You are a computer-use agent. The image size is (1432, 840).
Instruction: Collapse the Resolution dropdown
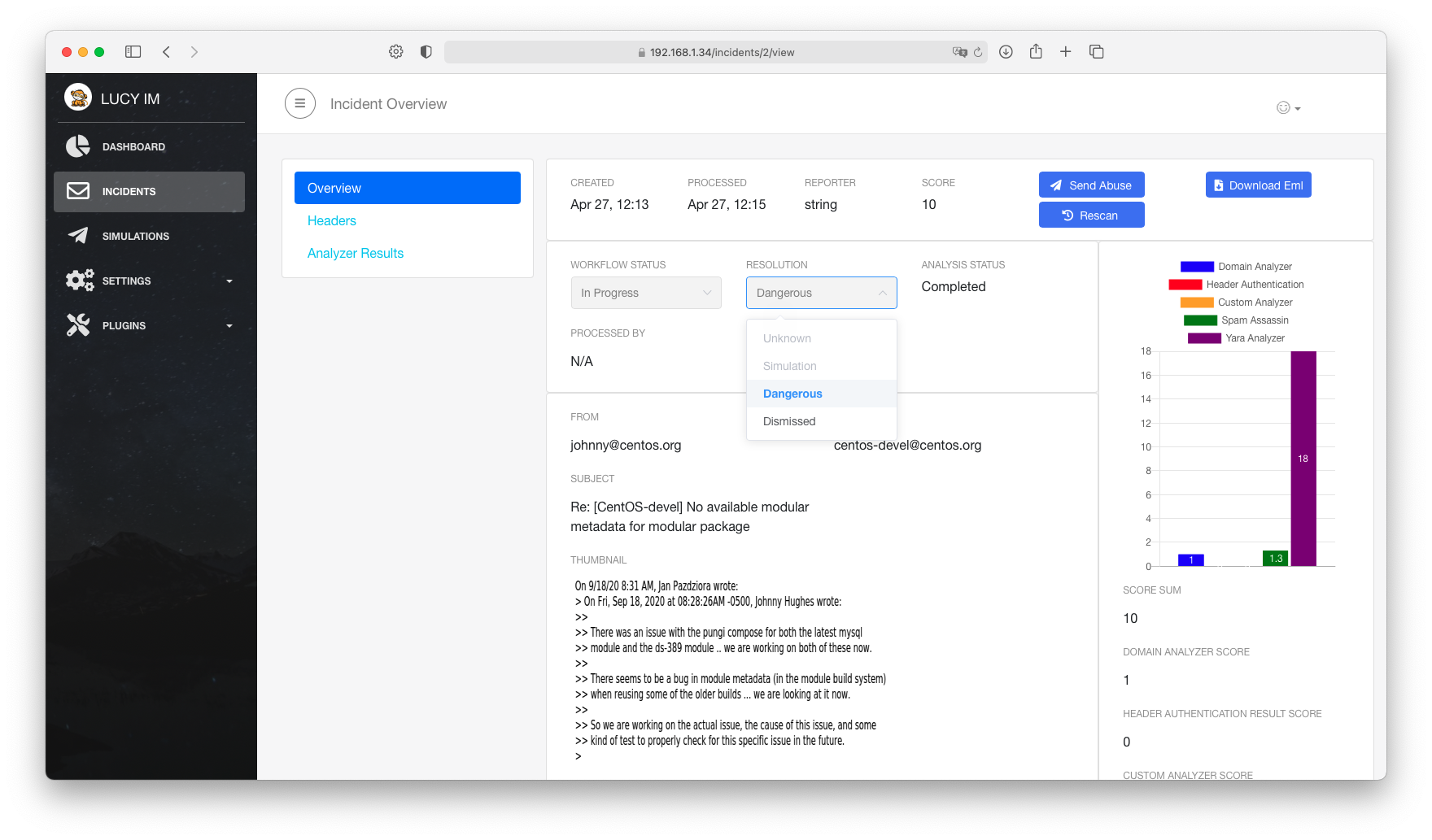(x=821, y=293)
